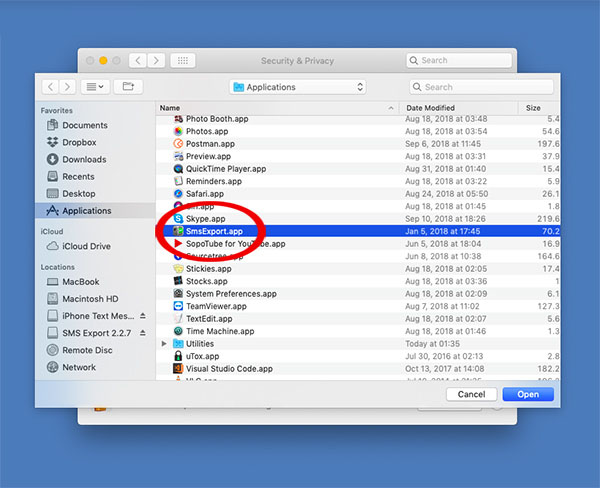
Task: Click the TextEdit.app icon
Action: pyautogui.click(x=178, y=319)
